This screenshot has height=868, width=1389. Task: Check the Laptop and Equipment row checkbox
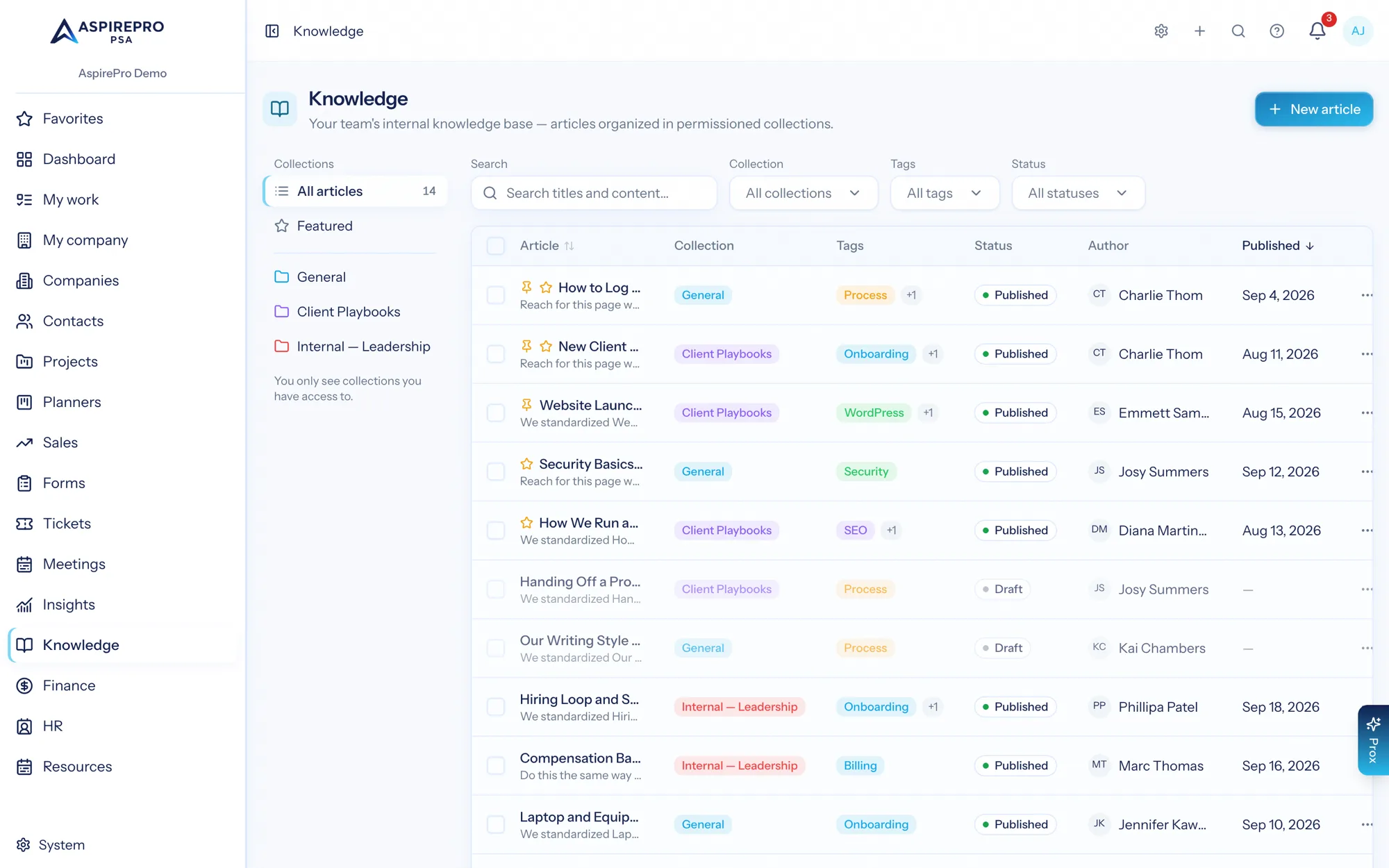coord(496,825)
